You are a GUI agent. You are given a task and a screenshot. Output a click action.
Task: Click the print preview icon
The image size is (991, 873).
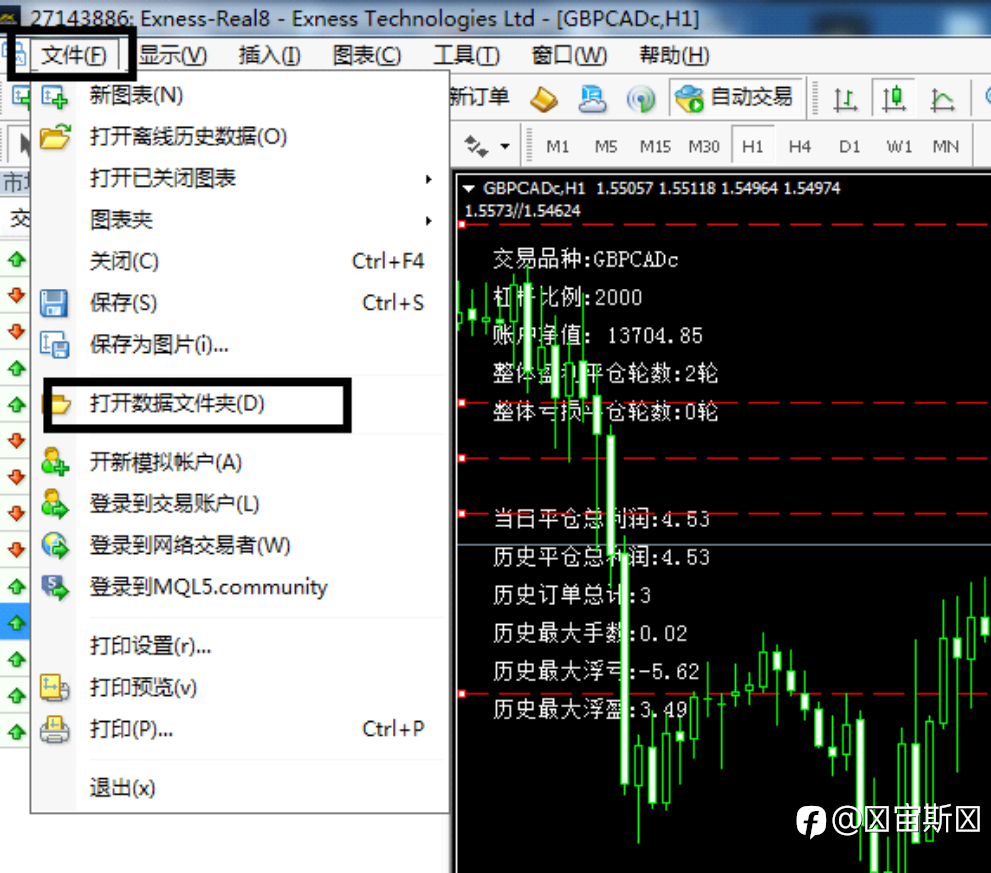point(54,688)
